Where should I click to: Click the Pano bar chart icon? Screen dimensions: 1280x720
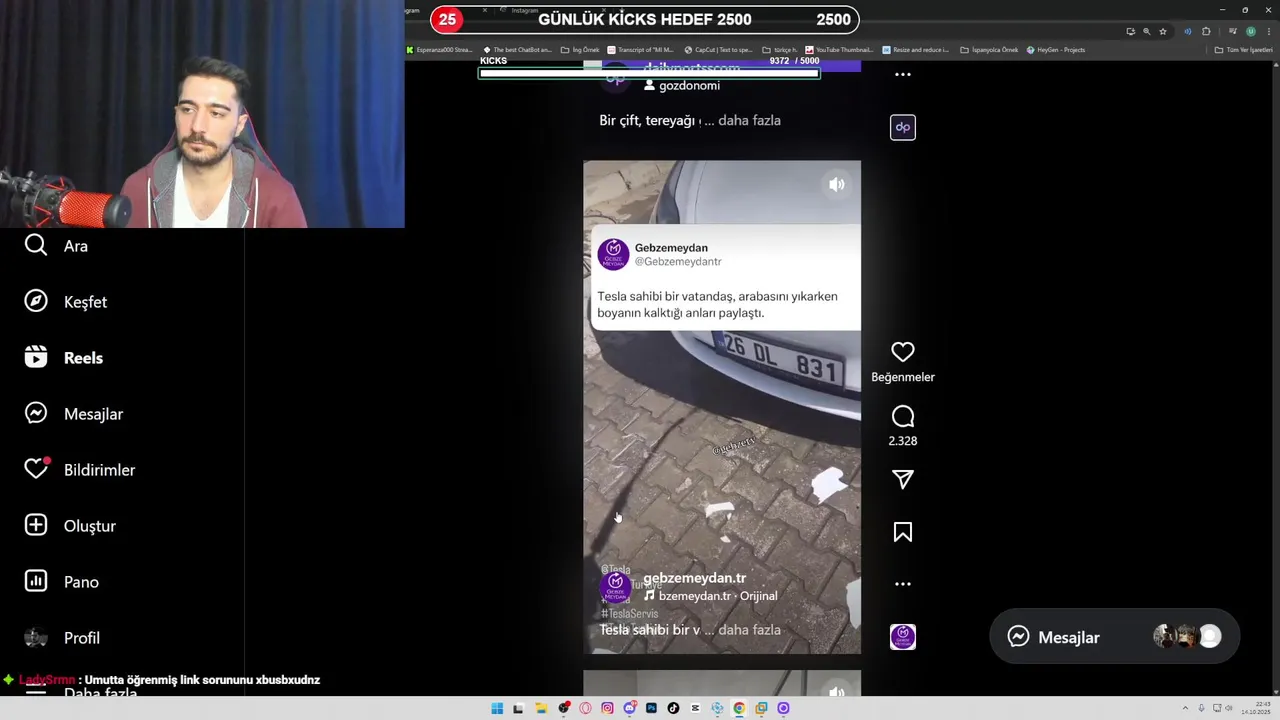[x=36, y=582]
